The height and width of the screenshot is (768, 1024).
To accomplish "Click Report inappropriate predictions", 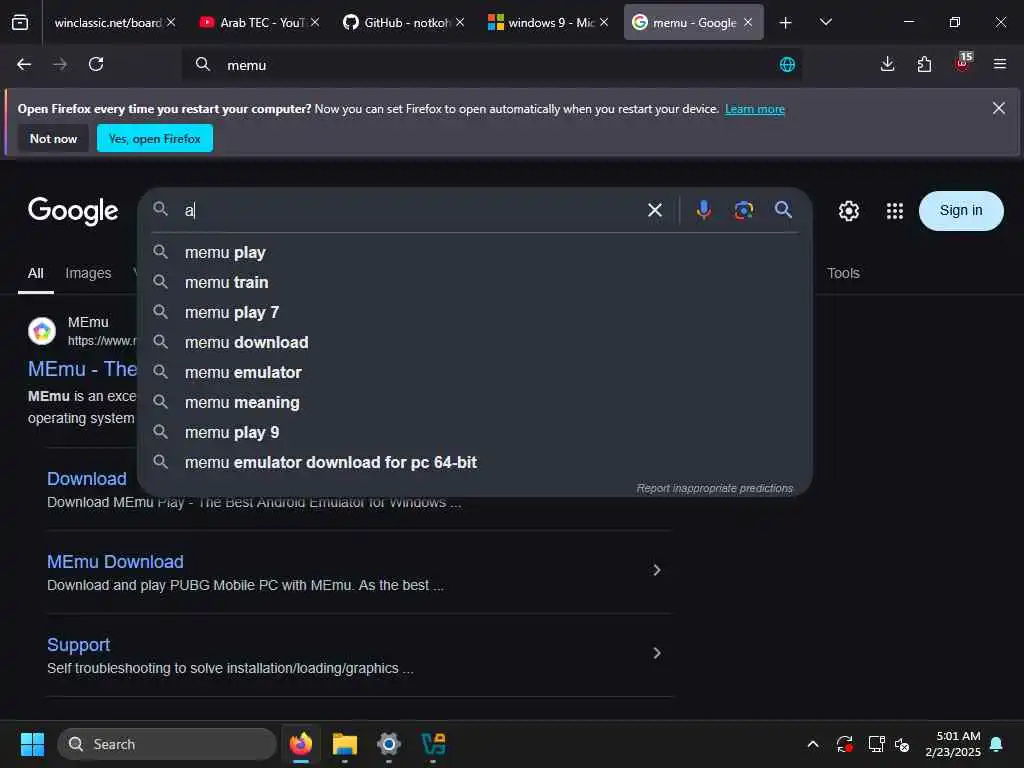I will [714, 488].
